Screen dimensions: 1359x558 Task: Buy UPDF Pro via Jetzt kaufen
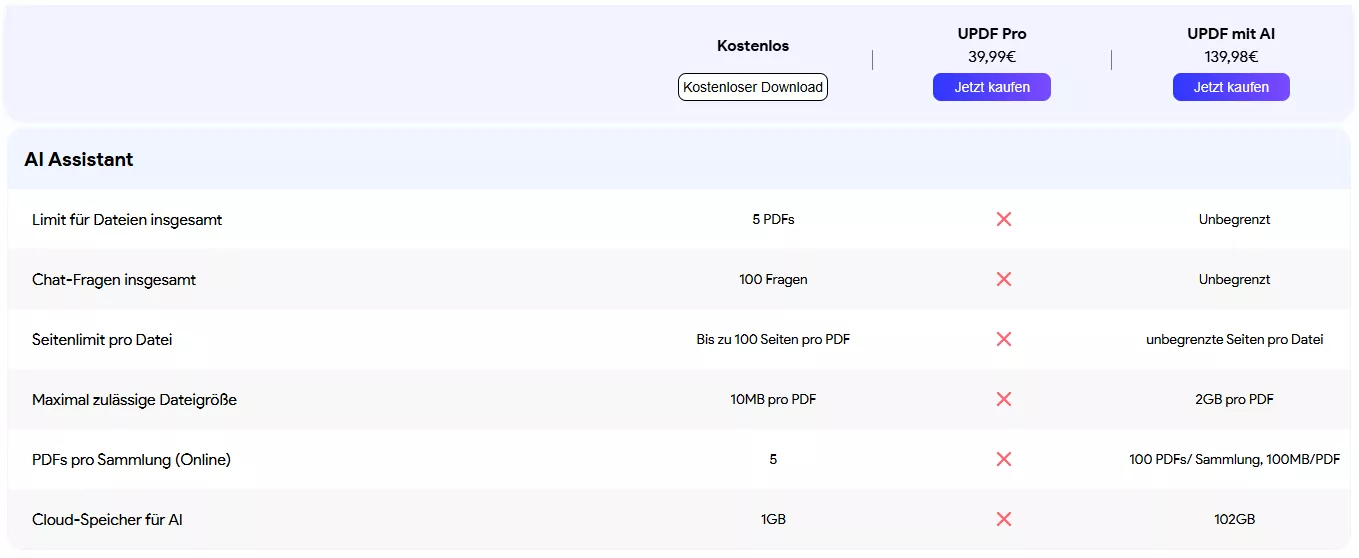992,87
